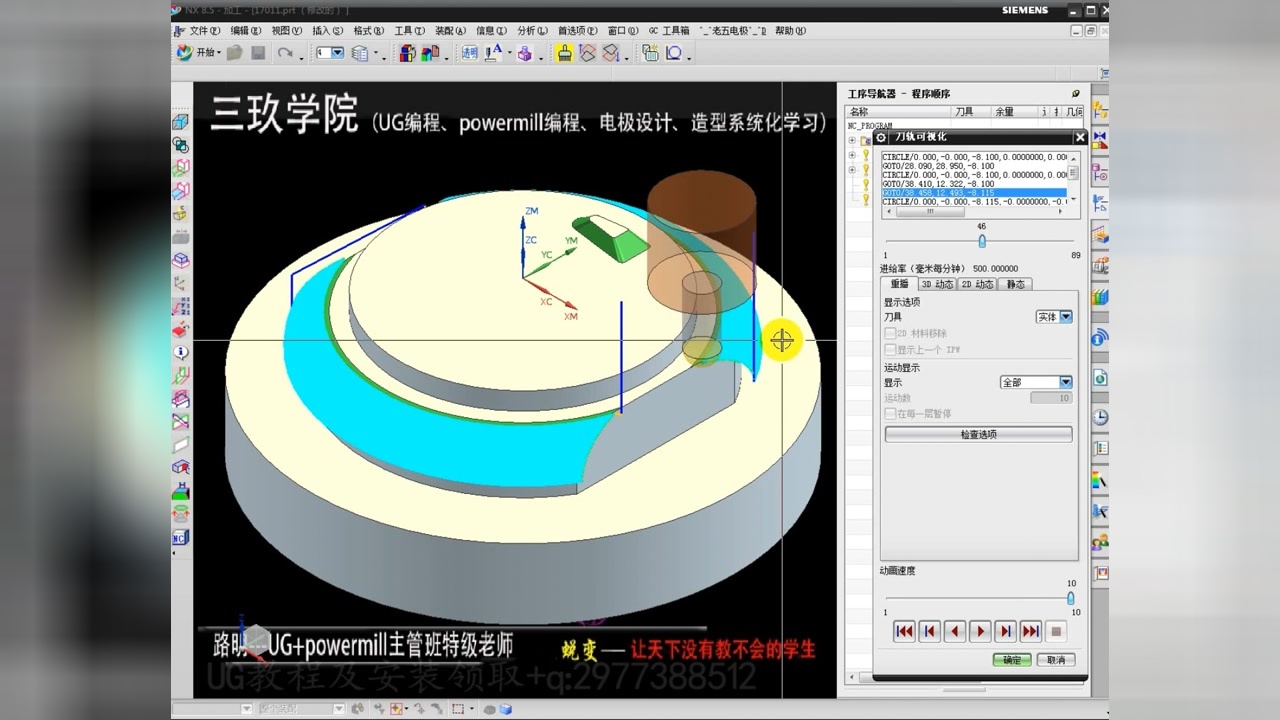Toggle the 显示上一个 IPW checkbox
The width and height of the screenshot is (1280, 720).
coord(890,350)
